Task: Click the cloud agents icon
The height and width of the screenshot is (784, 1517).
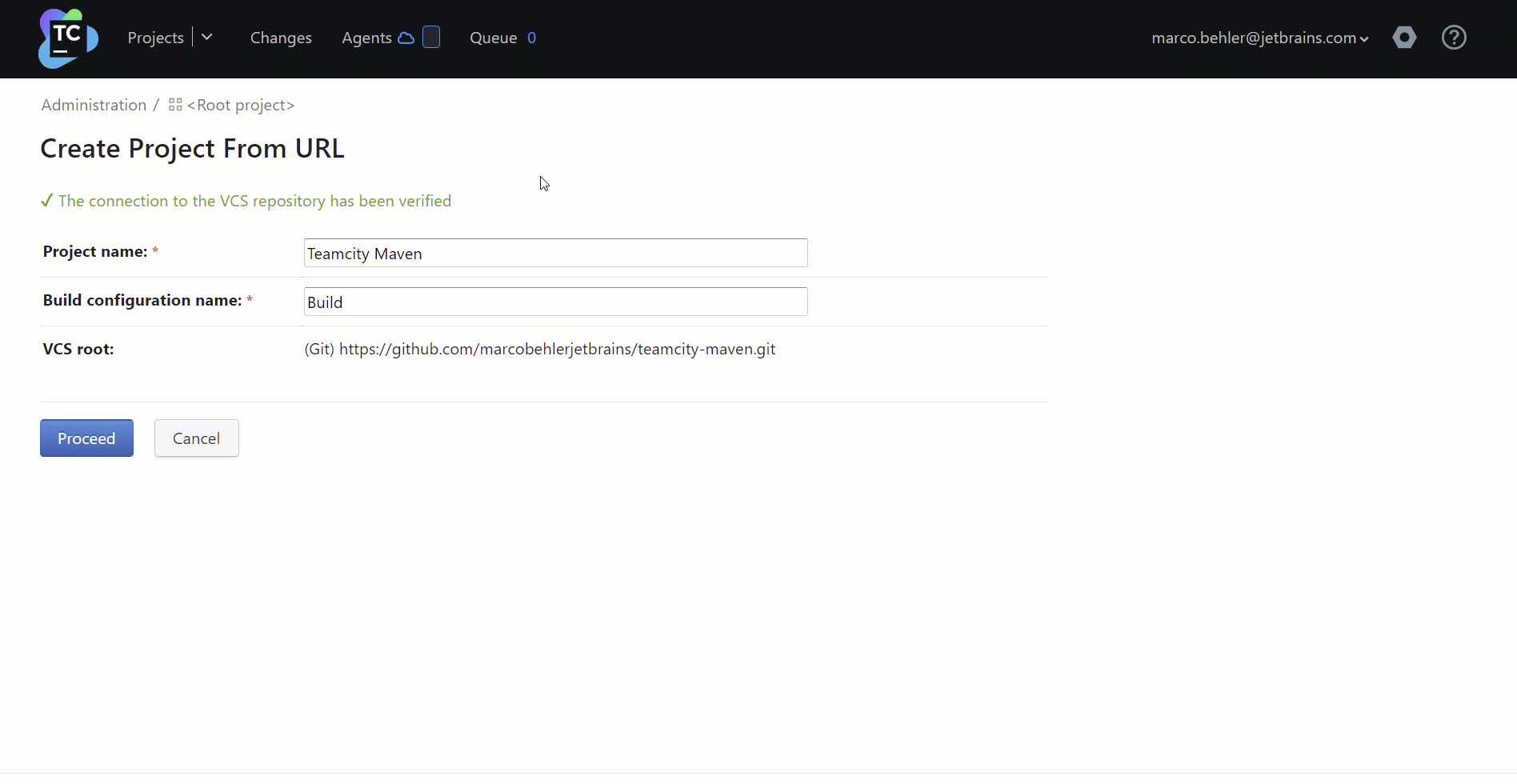Action: [406, 38]
